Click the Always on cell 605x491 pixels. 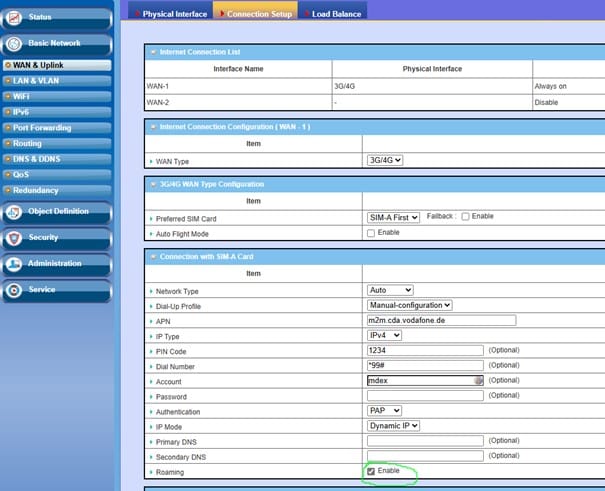pyautogui.click(x=569, y=86)
